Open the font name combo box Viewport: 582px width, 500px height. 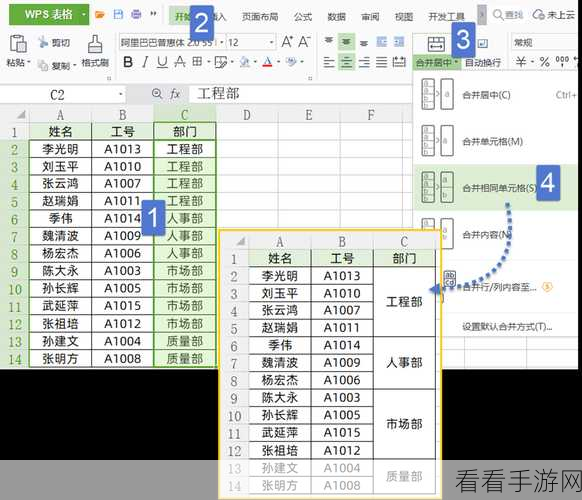[172, 42]
